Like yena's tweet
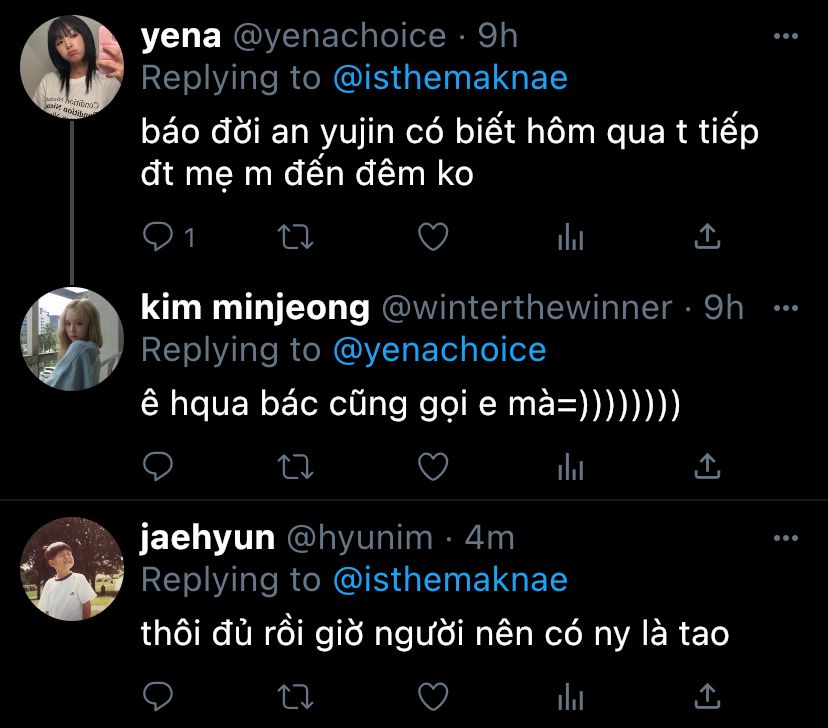 [431, 237]
